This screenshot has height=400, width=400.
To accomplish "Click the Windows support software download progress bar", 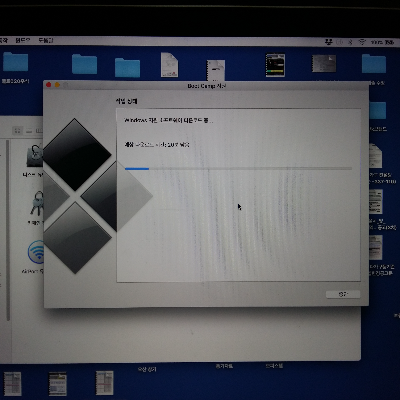I will 238,169.
